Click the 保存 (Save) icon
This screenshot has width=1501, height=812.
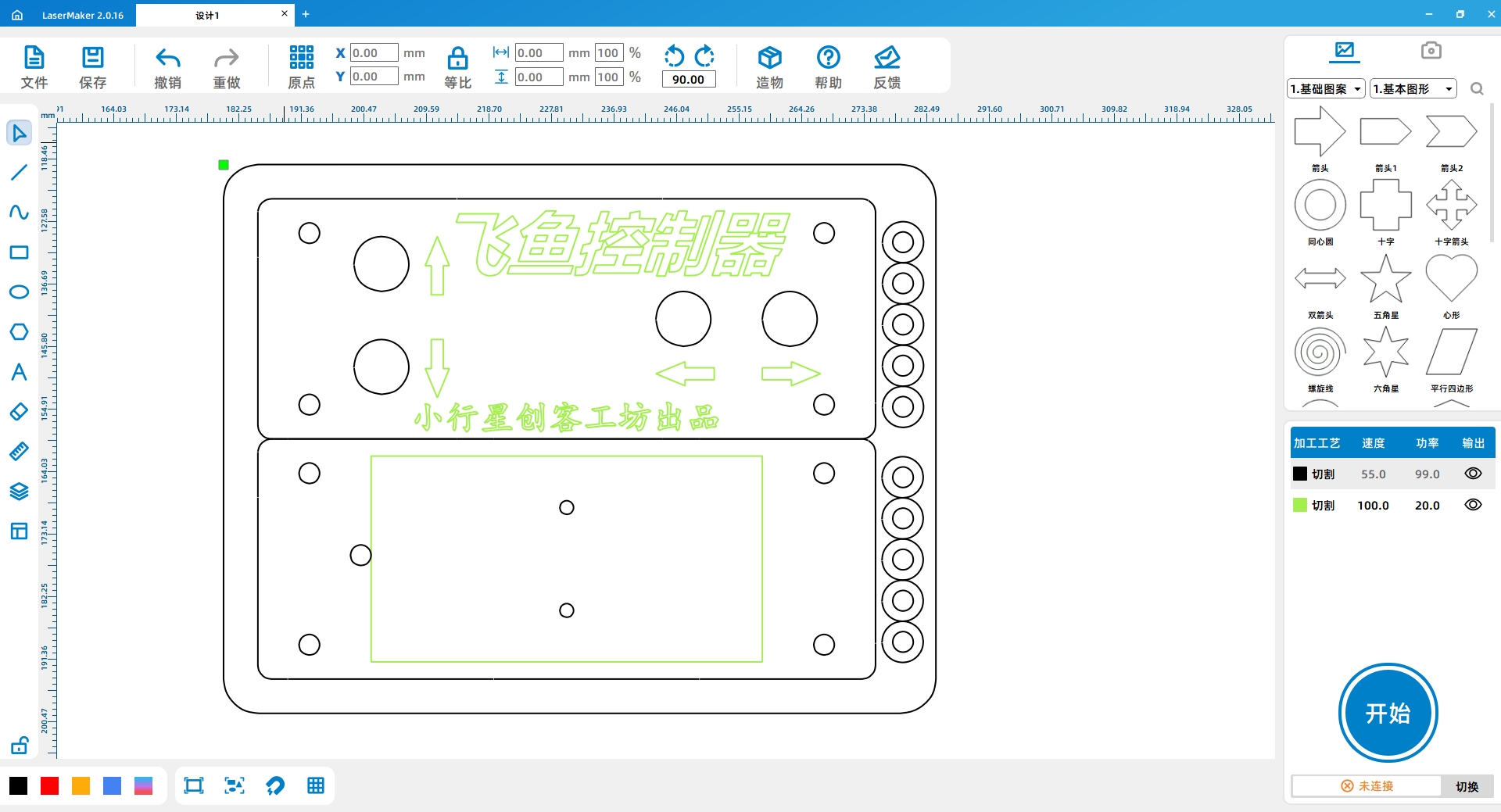[x=92, y=58]
